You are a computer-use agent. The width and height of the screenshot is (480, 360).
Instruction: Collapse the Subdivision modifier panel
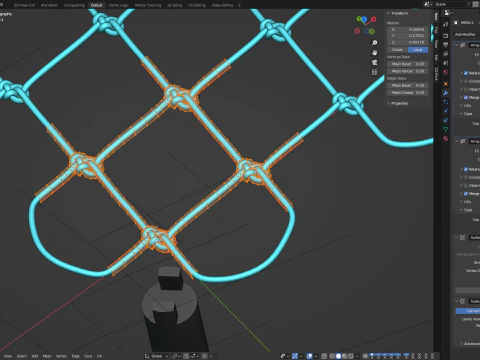point(457,301)
